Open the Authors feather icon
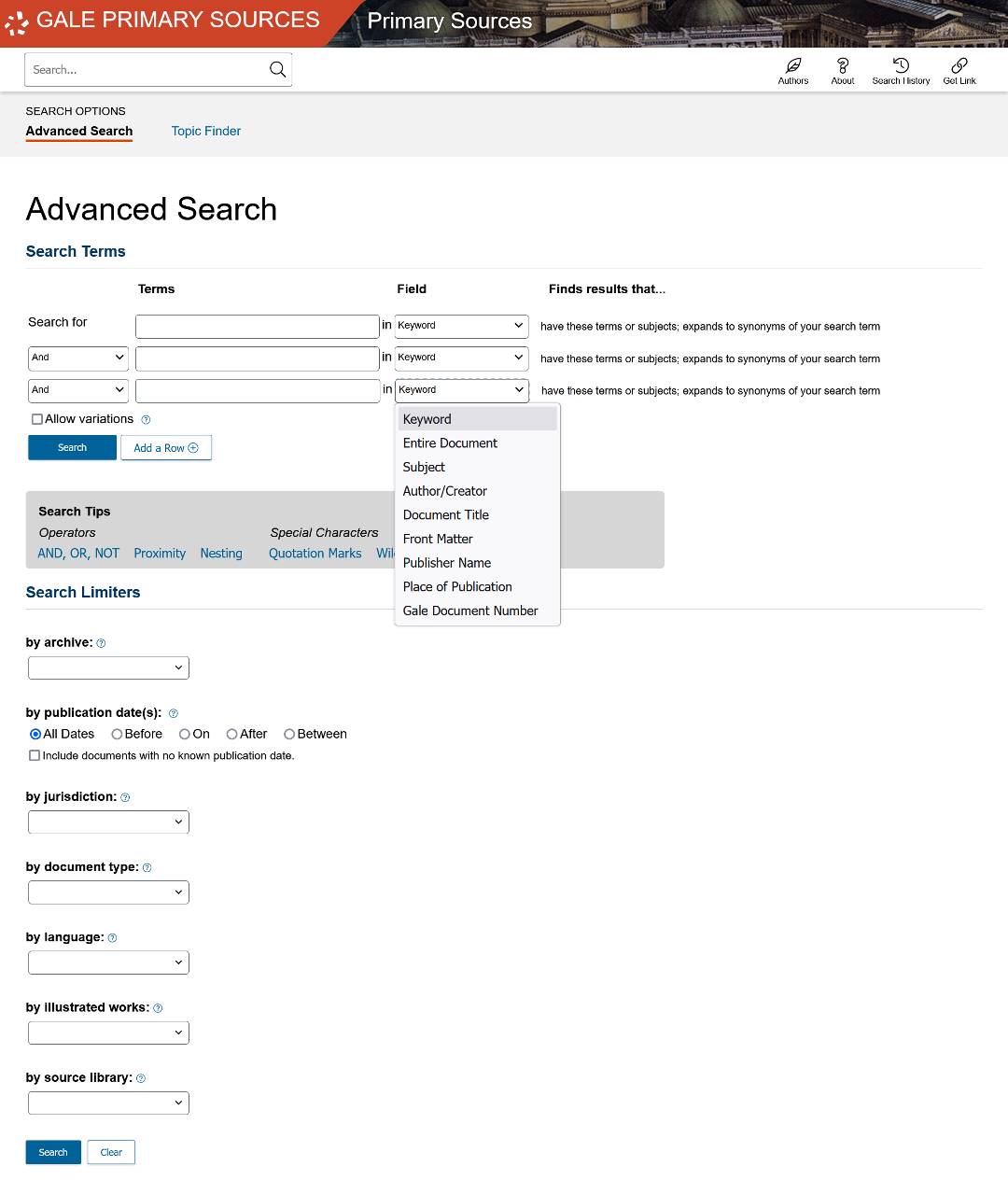 793,65
